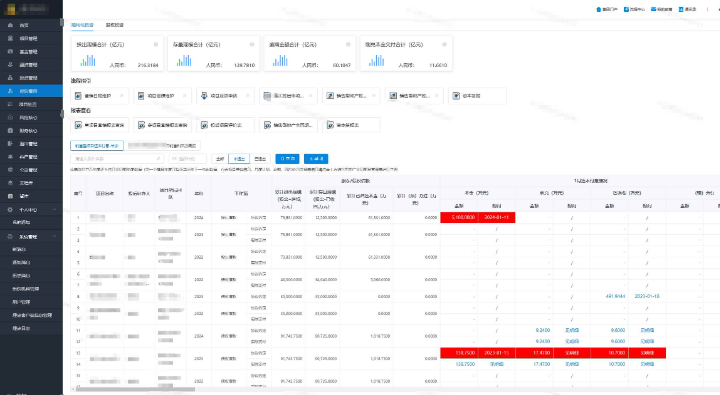
Task: Open the second tile in the upper shortcut row
Action: click(163, 96)
